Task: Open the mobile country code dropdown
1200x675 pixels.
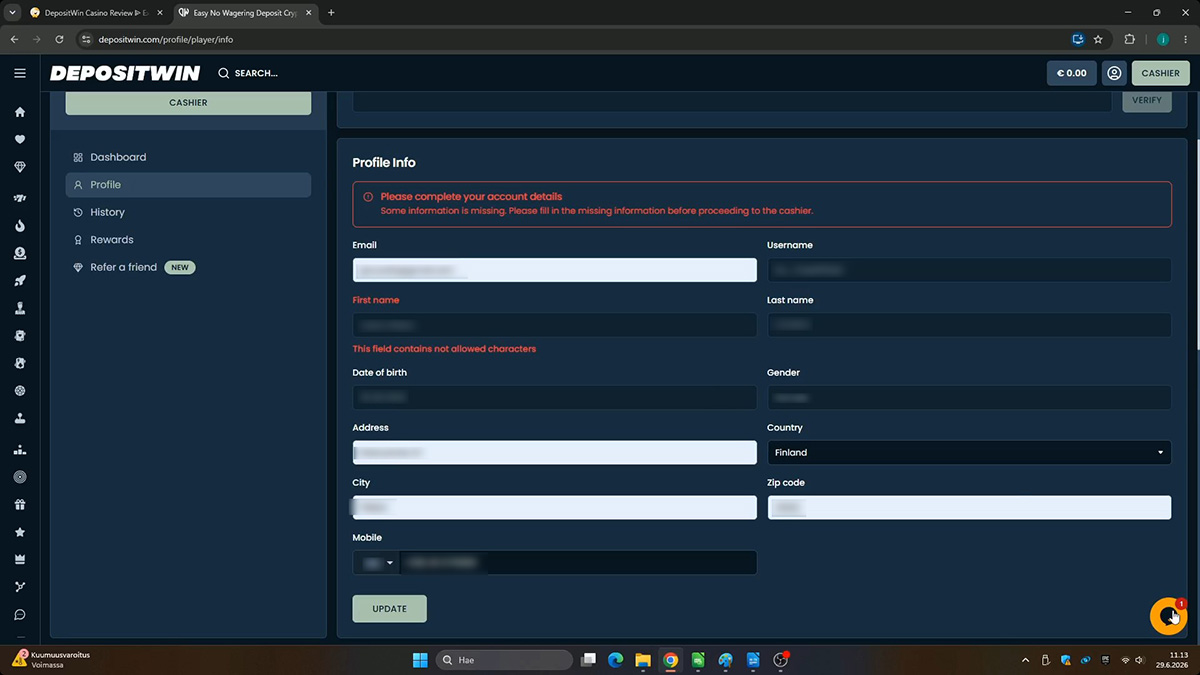Action: [x=376, y=563]
